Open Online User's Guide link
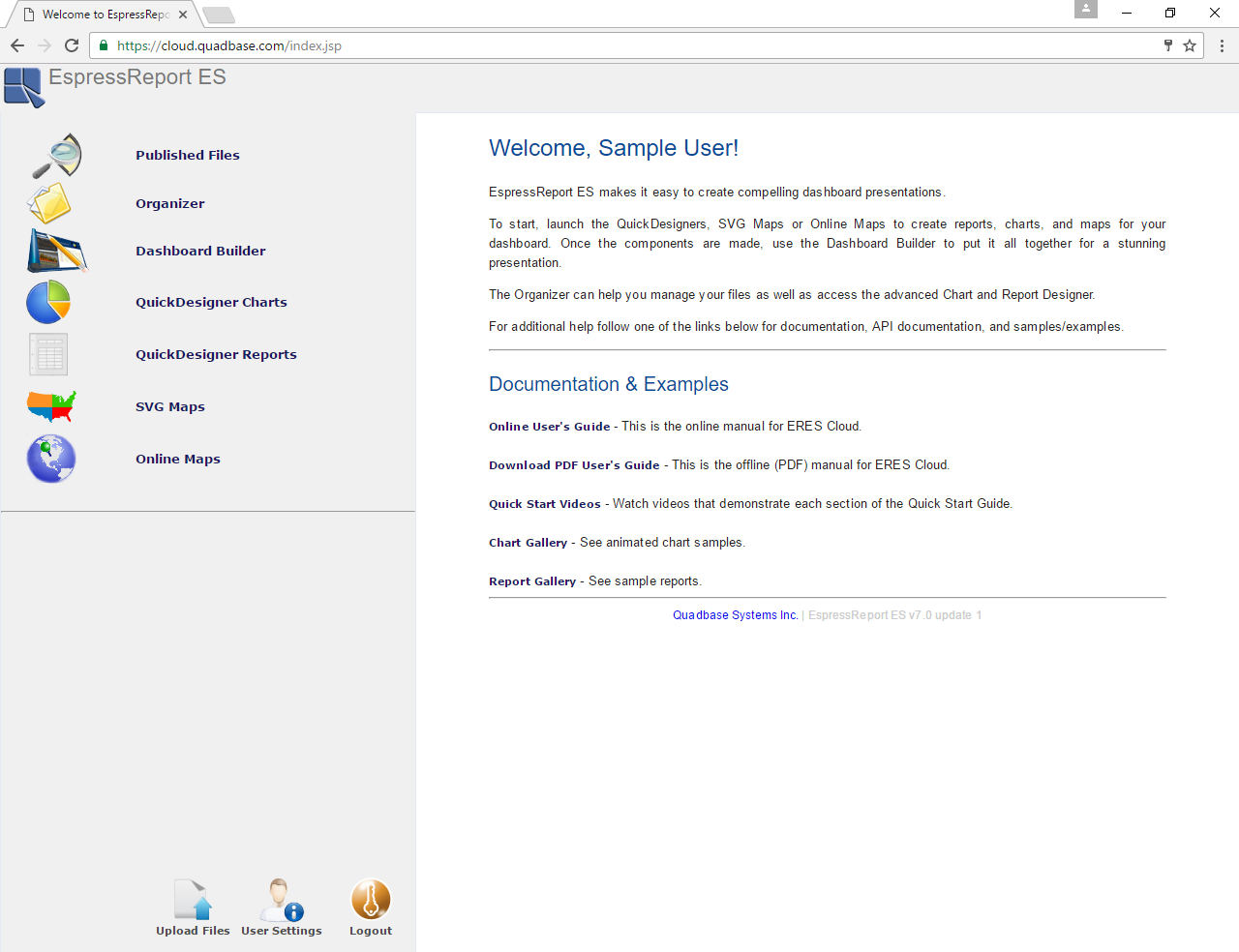The height and width of the screenshot is (952, 1239). [x=550, y=427]
